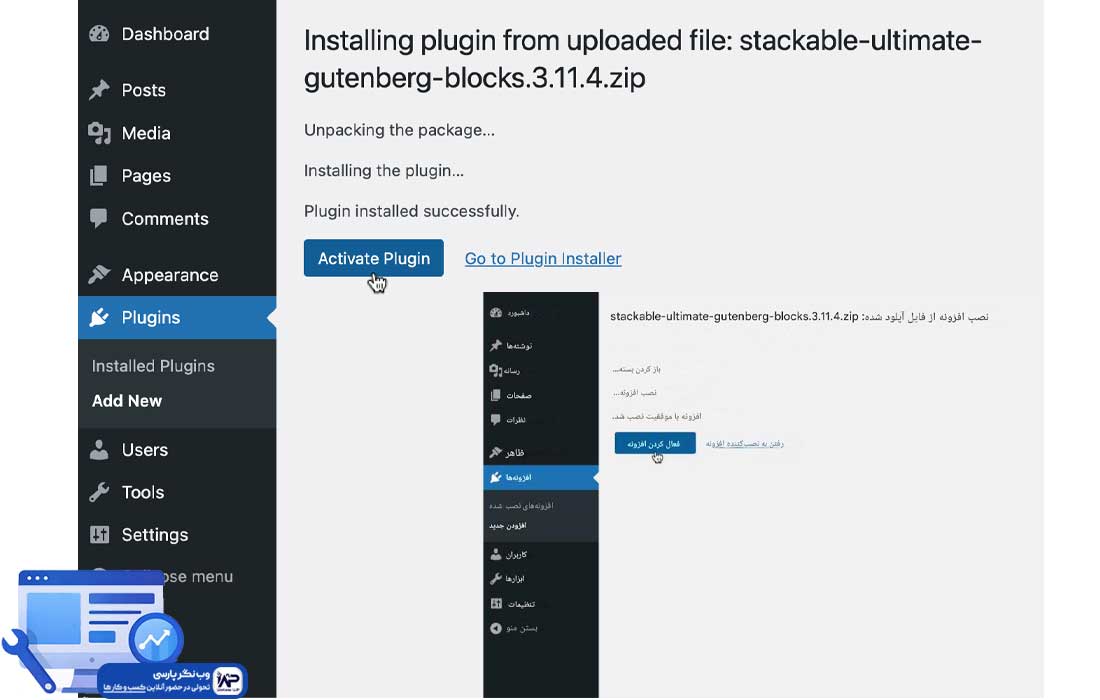Open تنظیمات label in Persian sidebar
Screen dimensions: 1100x700
(521, 604)
